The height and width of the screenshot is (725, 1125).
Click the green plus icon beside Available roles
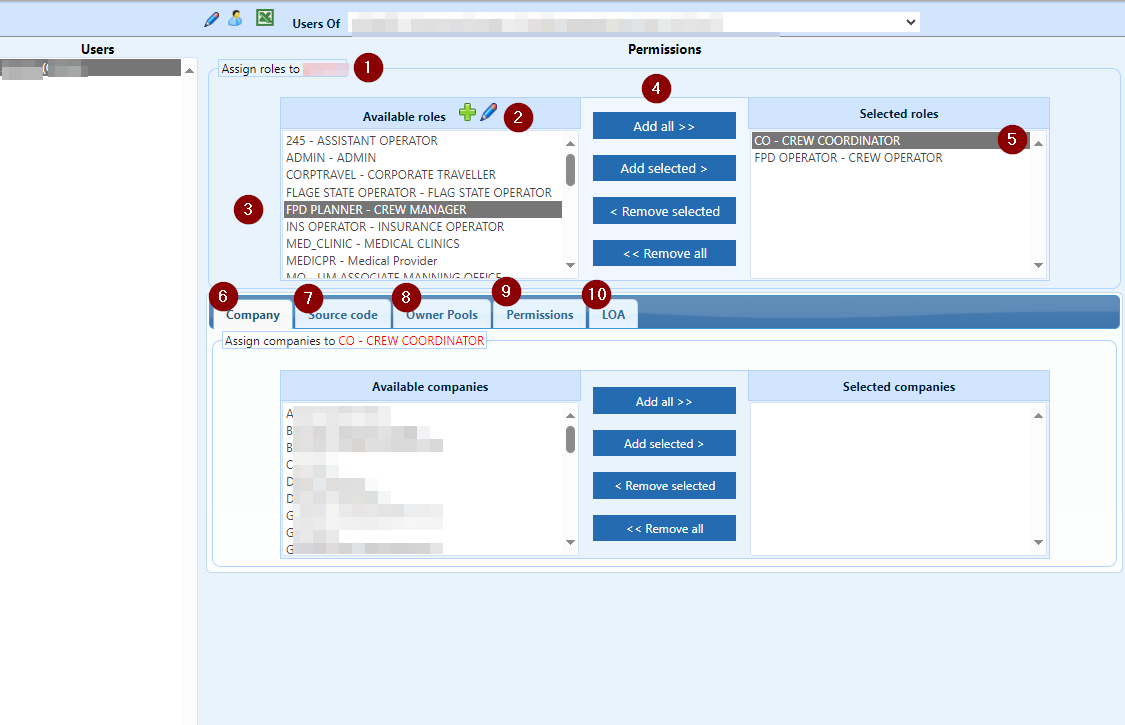(467, 113)
